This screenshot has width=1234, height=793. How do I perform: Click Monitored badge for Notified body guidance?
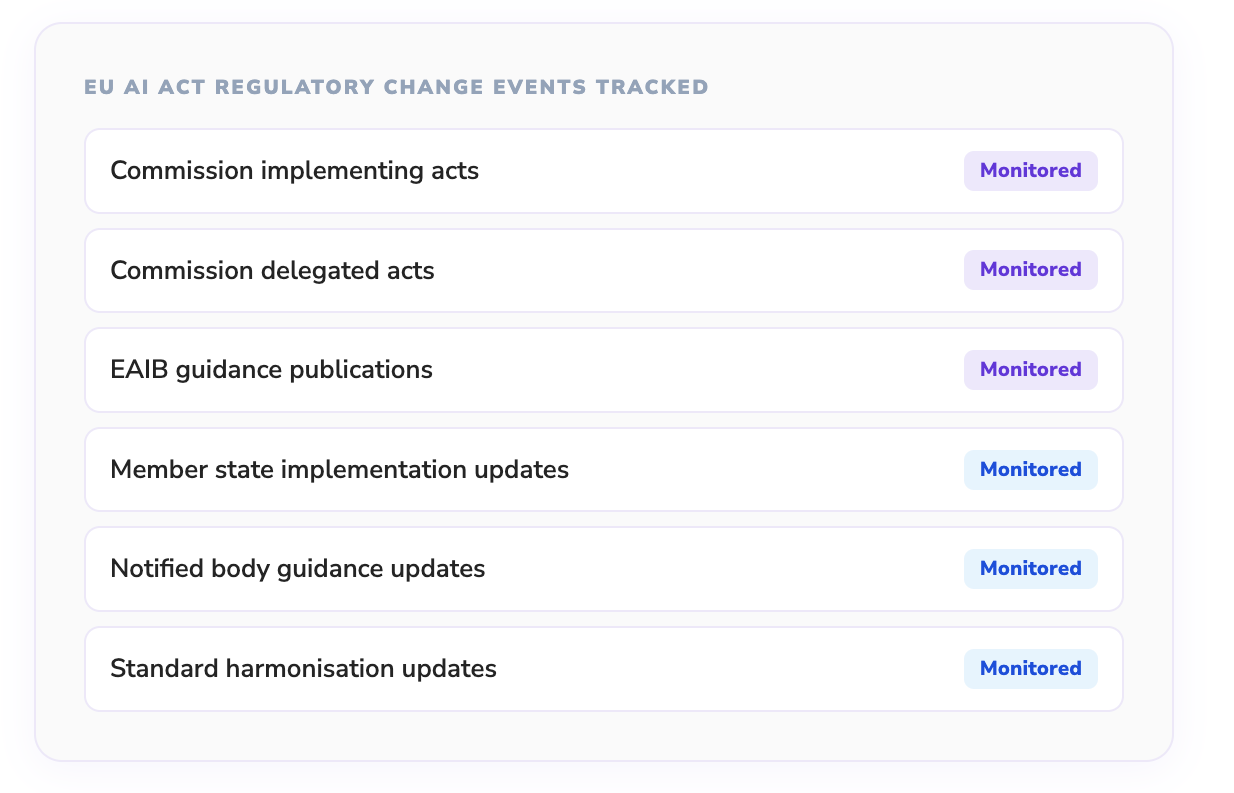point(1030,569)
